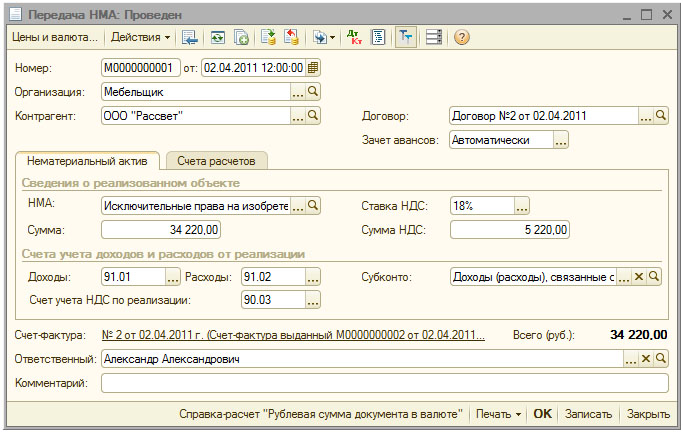Click the Расходы account field 91.02

(x=273, y=277)
